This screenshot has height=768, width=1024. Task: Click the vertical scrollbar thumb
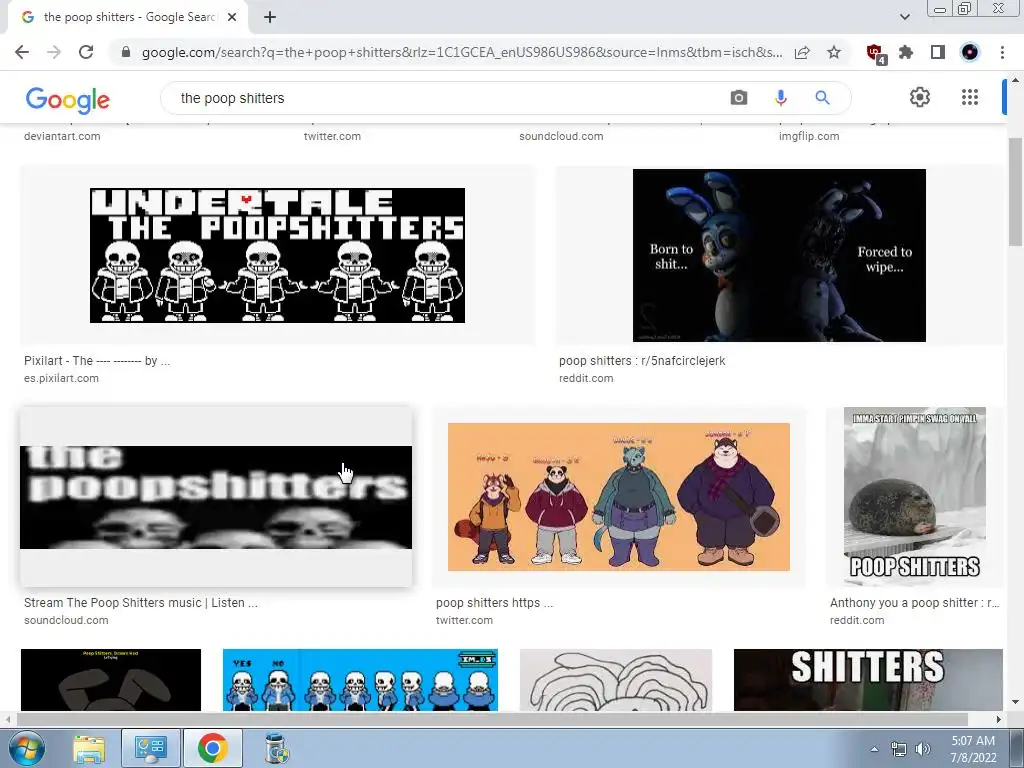pyautogui.click(x=1015, y=193)
